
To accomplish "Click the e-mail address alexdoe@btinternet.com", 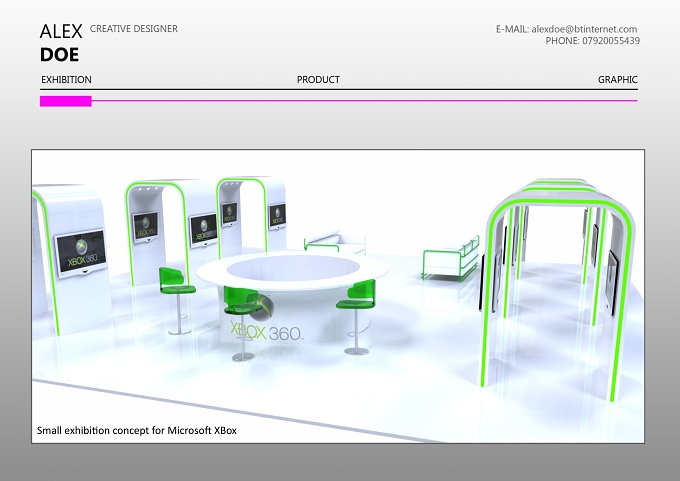I will 584,29.
